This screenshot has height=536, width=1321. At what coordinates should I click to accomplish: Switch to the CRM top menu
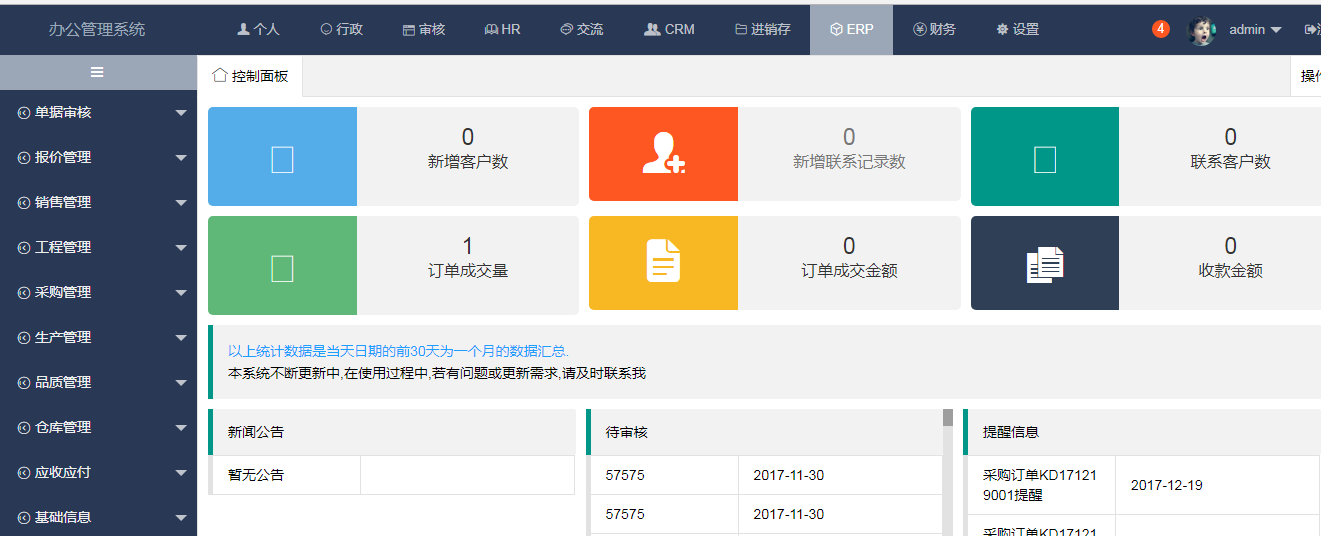click(x=669, y=29)
